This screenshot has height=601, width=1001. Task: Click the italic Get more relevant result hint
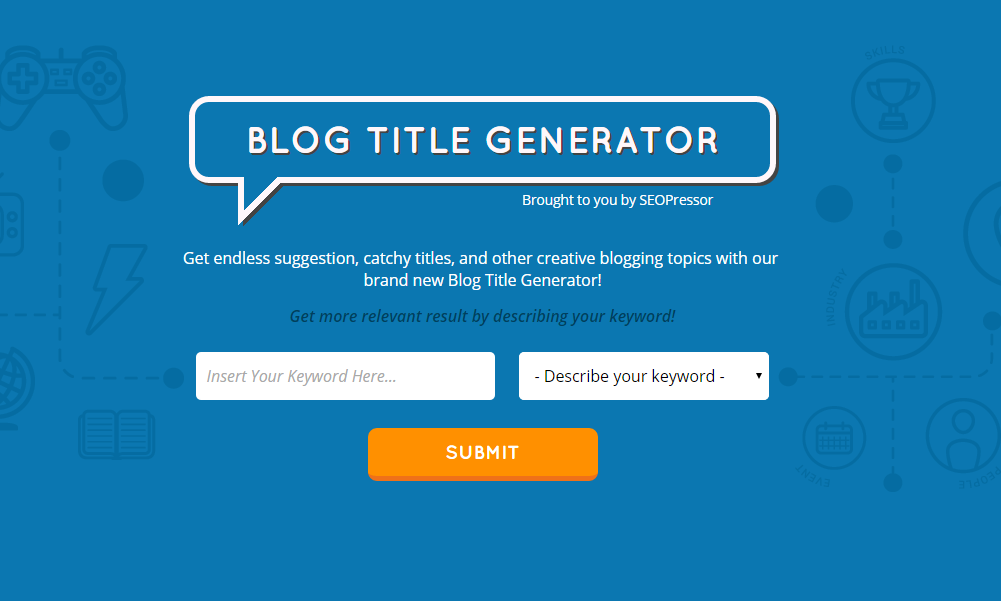tap(483, 316)
